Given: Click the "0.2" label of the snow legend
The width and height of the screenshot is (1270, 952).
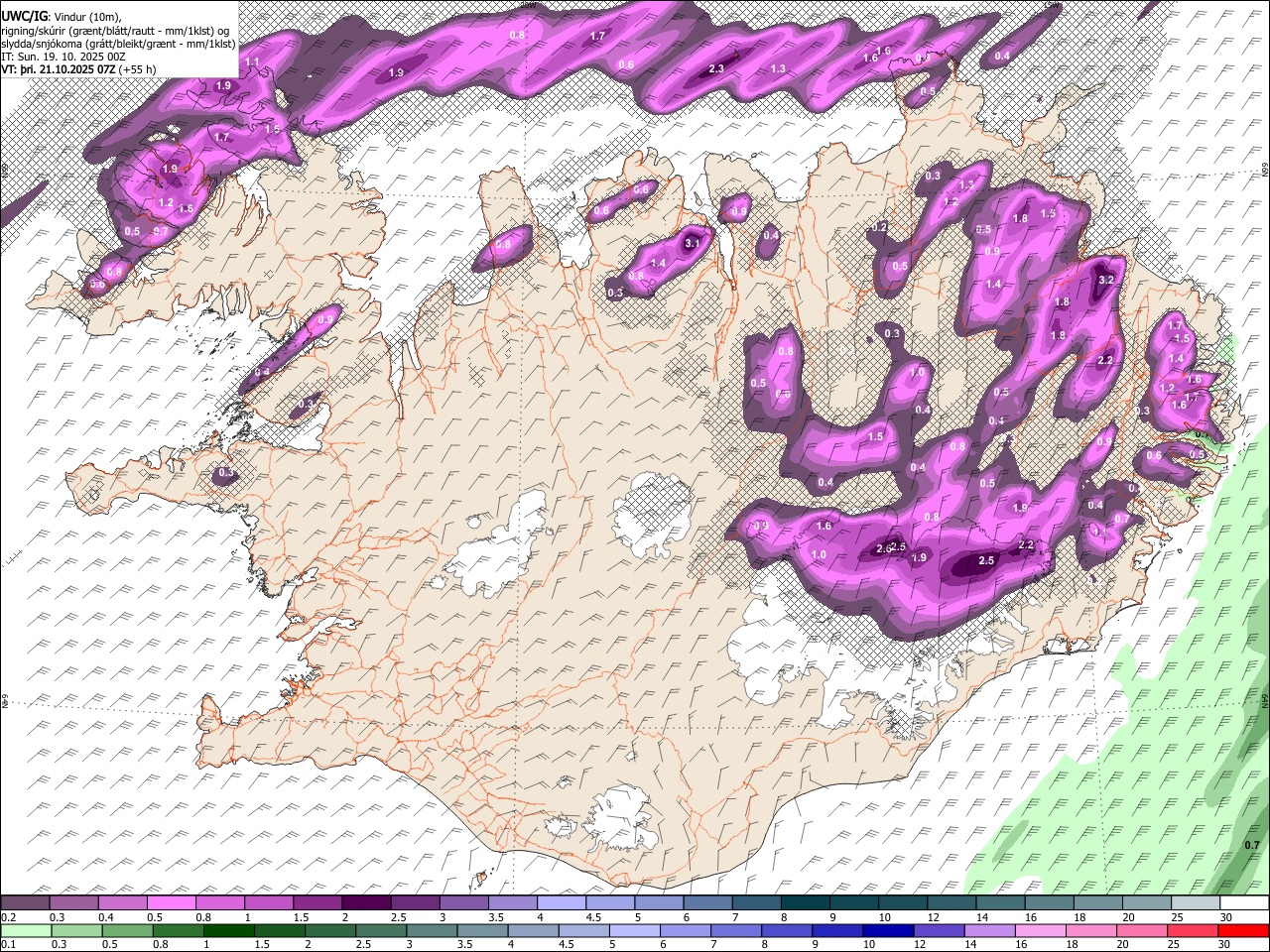Looking at the screenshot, I should point(9,917).
